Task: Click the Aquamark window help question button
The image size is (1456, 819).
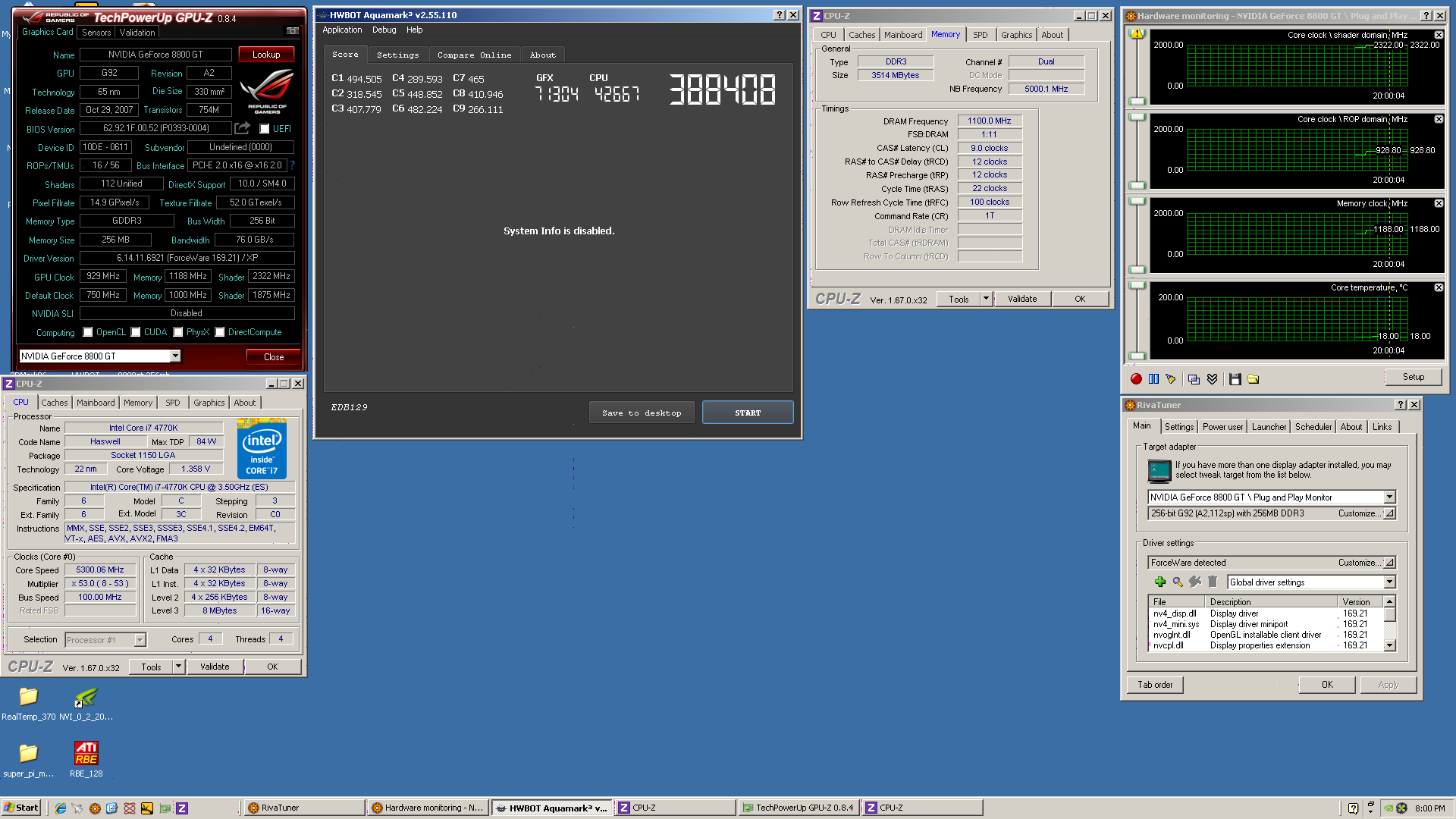Action: tap(779, 15)
